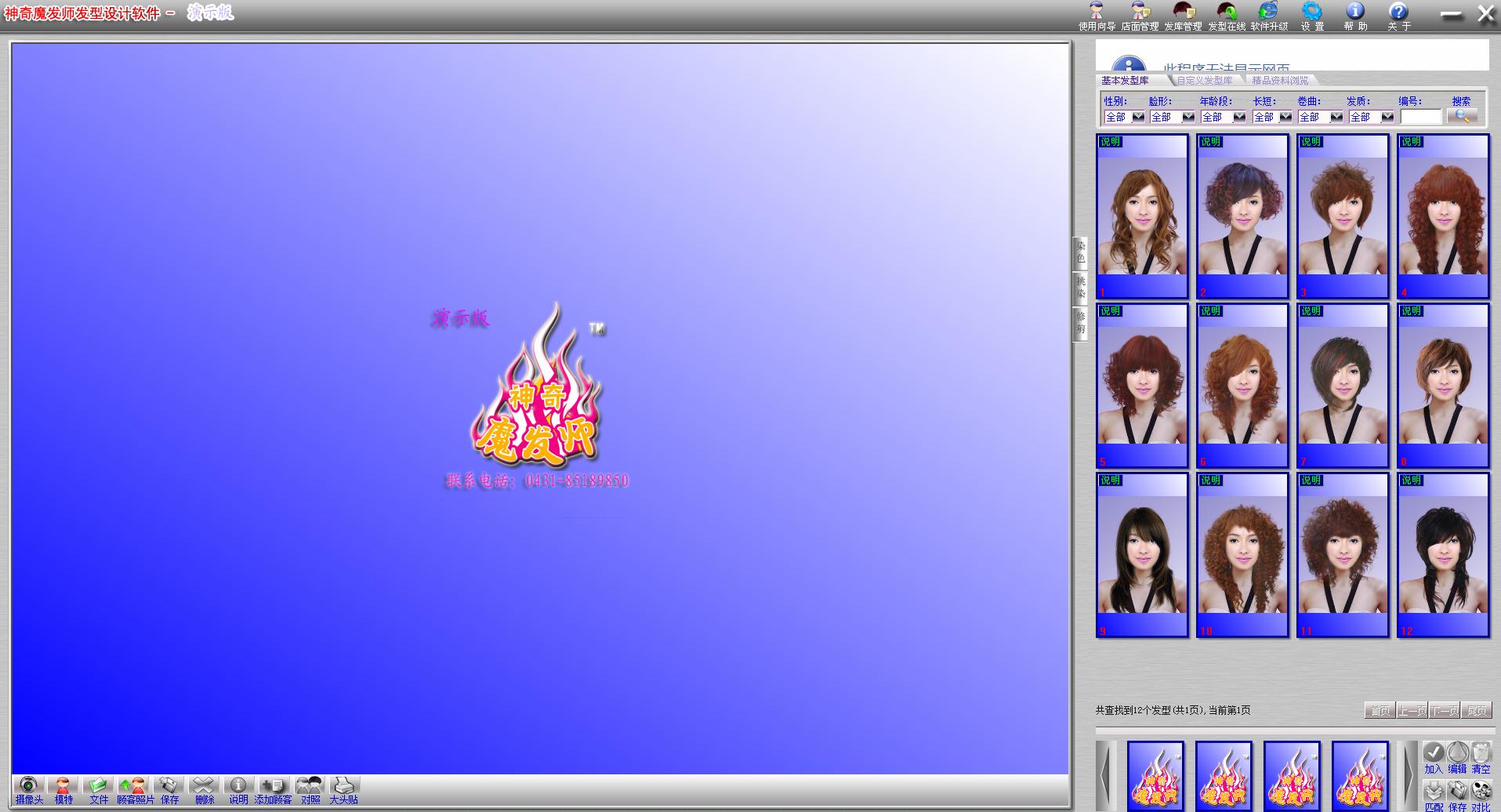Click 说明 label on hairstyle 1
The image size is (1501, 812).
(1110, 142)
